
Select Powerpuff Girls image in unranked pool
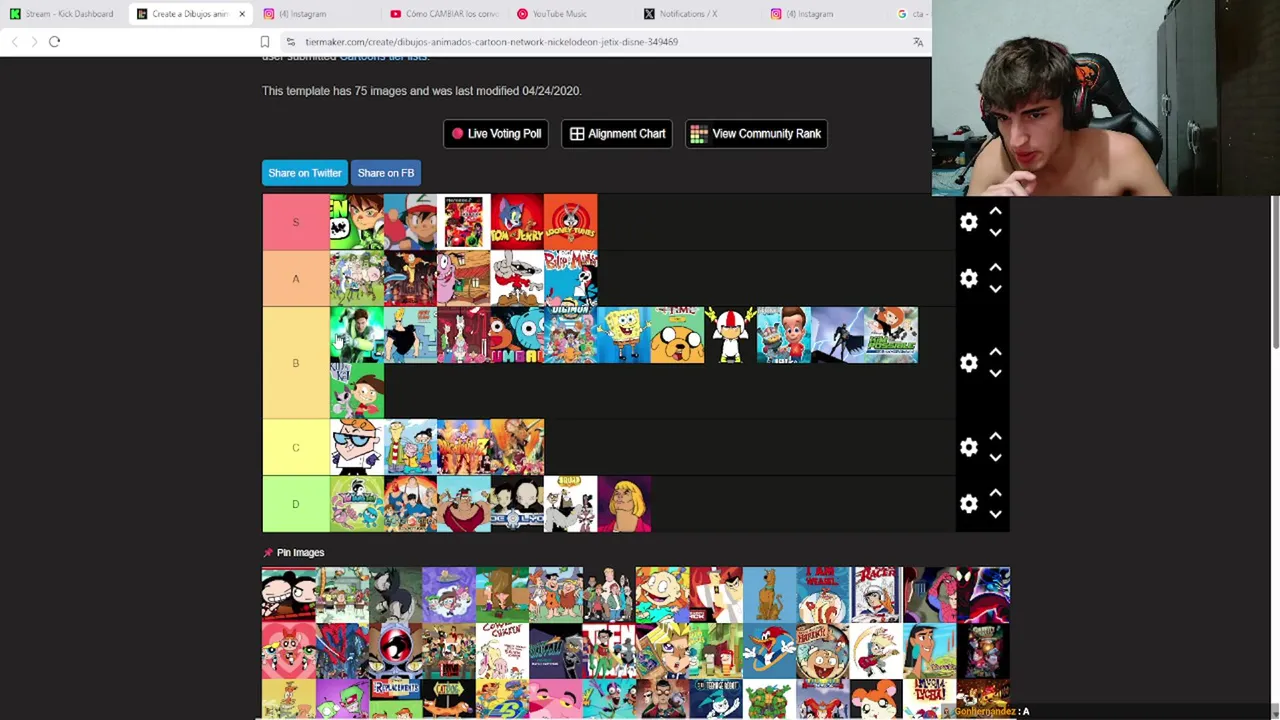tap(289, 650)
